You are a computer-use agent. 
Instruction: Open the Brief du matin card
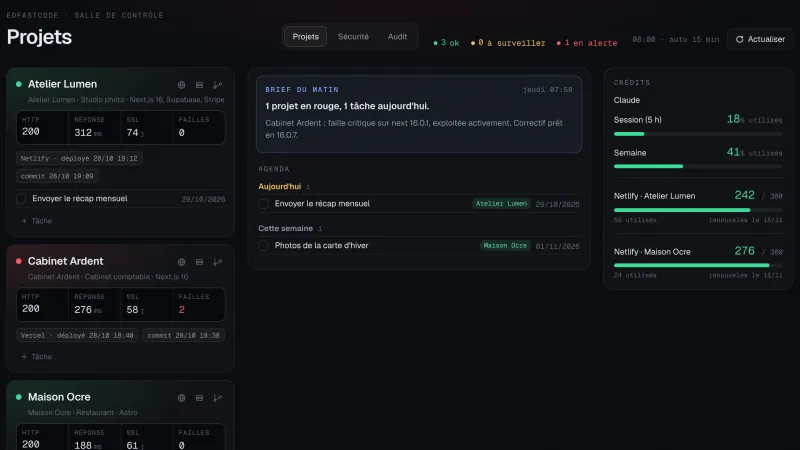point(419,114)
